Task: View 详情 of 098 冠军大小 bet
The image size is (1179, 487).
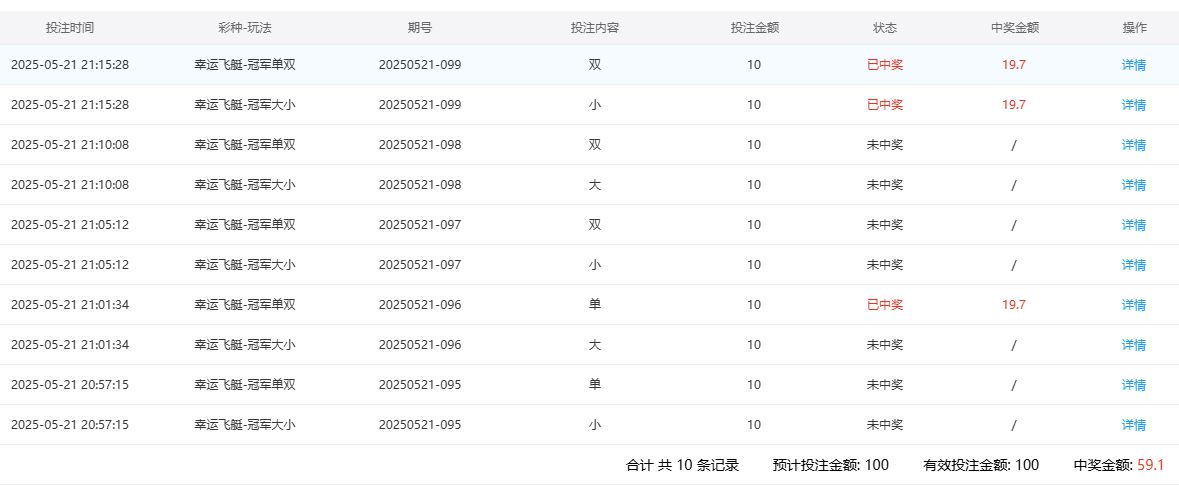Action: point(1133,185)
